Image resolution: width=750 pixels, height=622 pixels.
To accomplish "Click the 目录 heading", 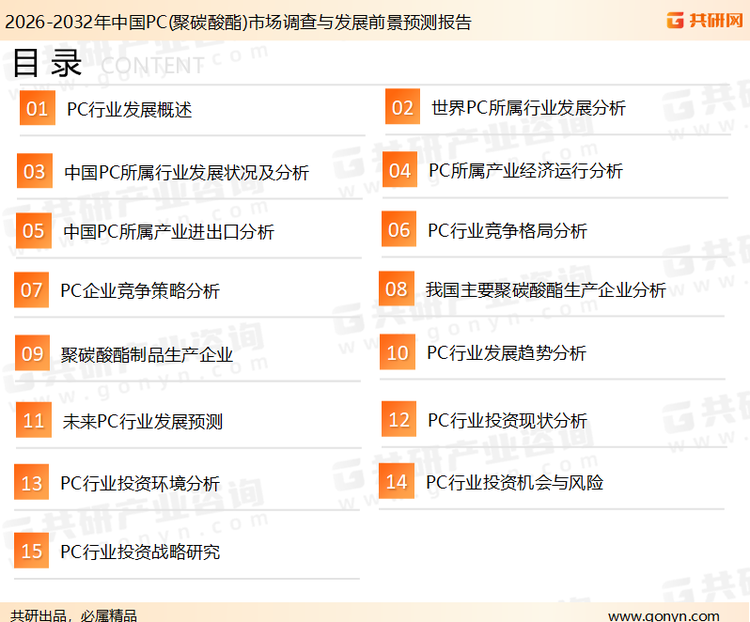I will coord(47,63).
